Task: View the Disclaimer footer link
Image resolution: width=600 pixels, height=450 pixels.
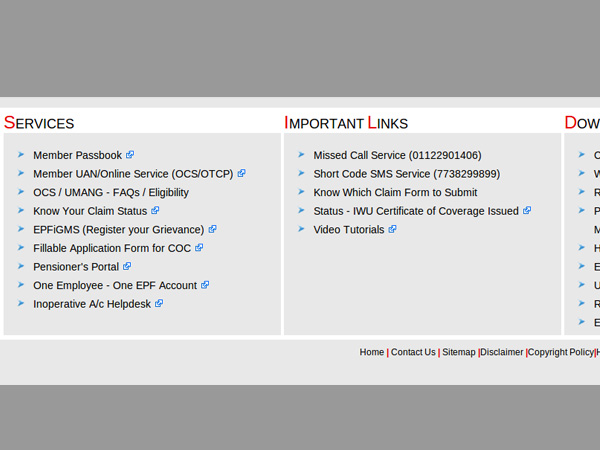Action: [x=501, y=352]
